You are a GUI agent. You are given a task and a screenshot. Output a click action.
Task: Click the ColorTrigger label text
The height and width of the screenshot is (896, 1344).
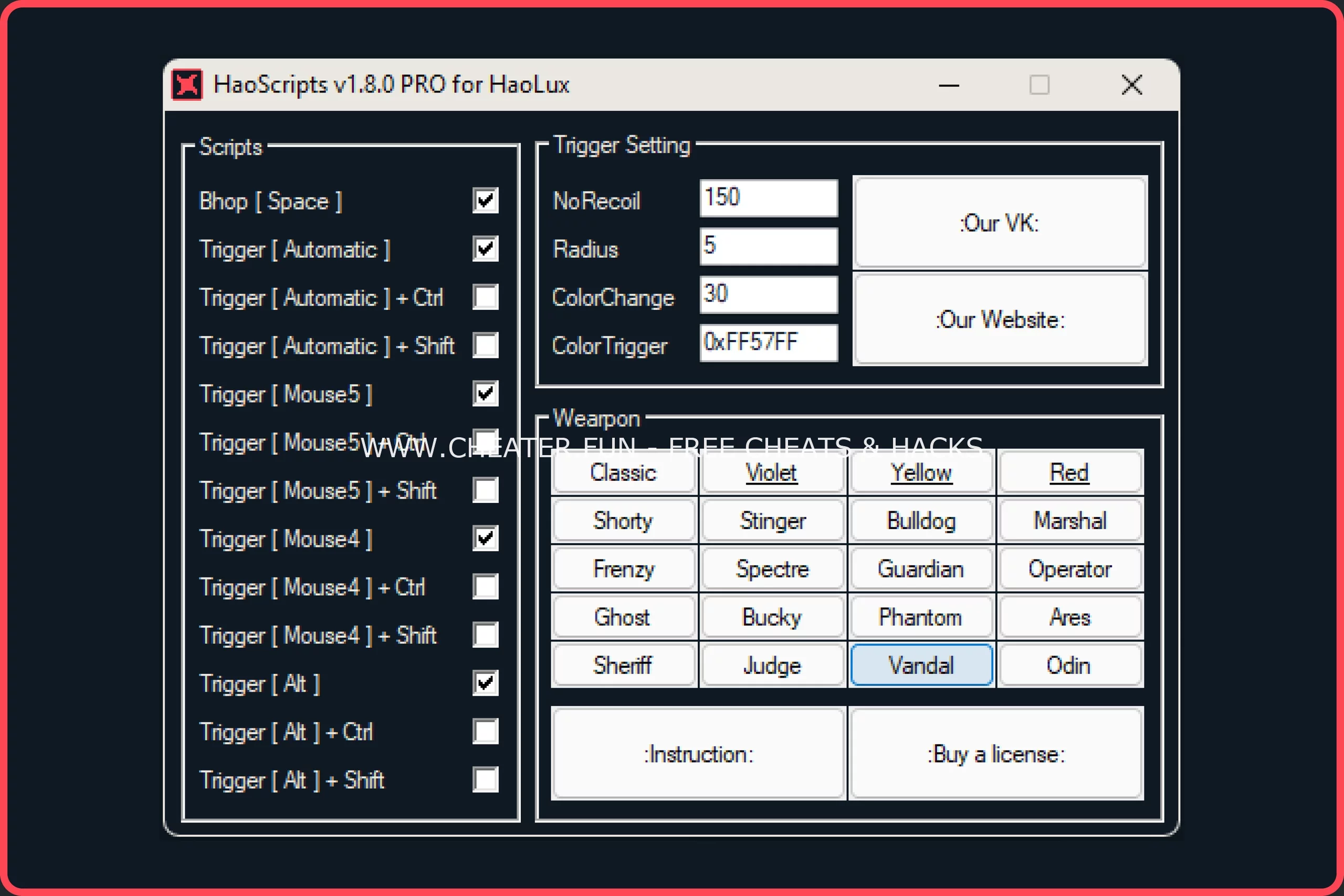[x=610, y=346]
